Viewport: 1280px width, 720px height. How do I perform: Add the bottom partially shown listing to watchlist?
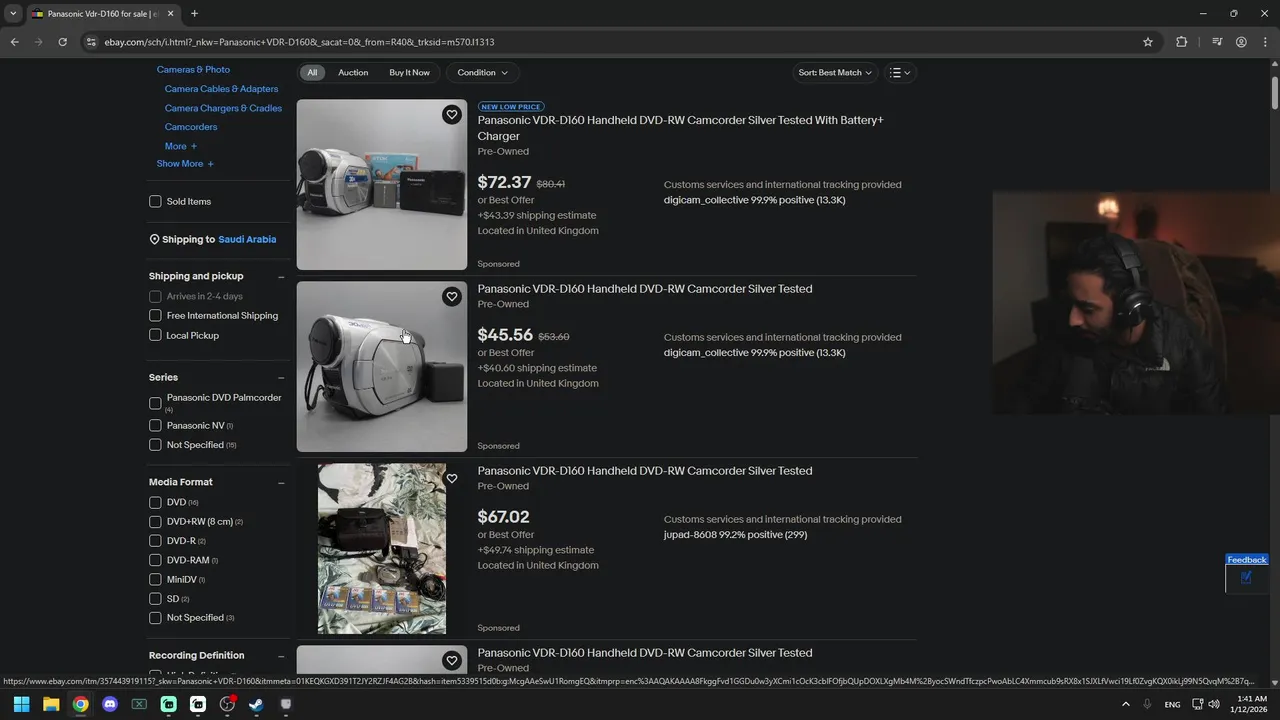[451, 661]
